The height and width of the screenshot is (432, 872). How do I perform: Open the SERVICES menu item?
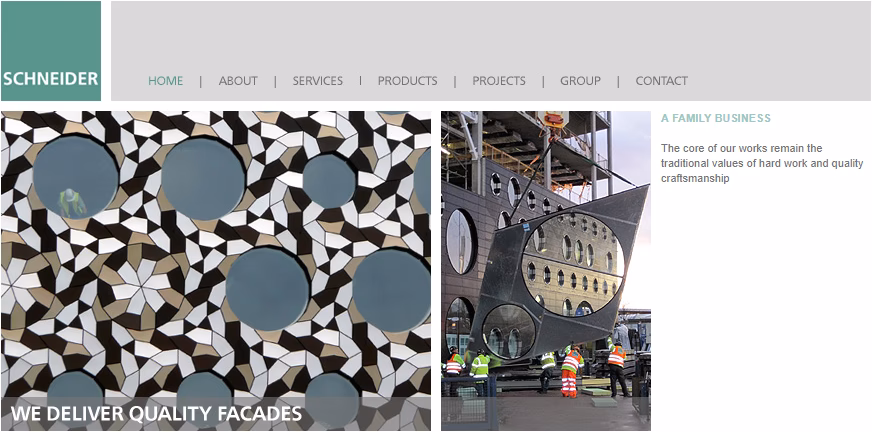[318, 81]
